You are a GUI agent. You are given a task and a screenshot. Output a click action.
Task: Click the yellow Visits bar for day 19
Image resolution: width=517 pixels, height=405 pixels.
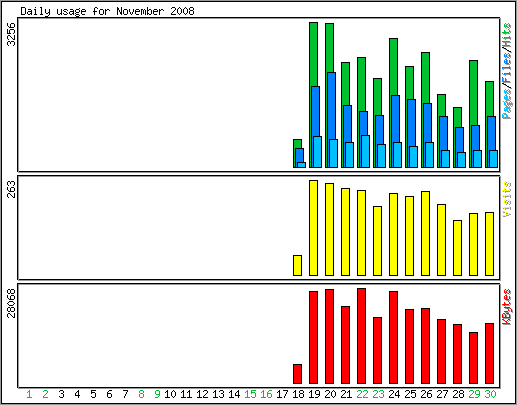point(313,228)
